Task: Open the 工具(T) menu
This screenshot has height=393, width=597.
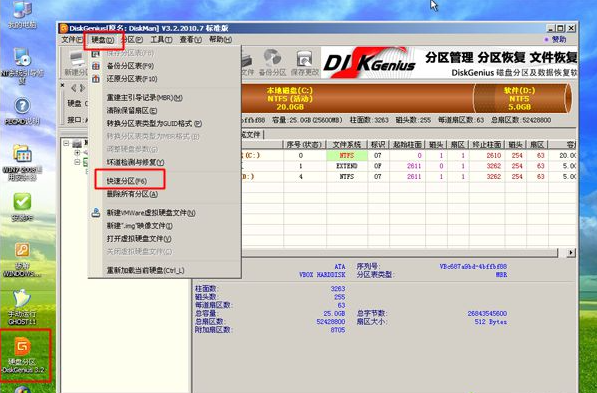Action: click(x=161, y=39)
